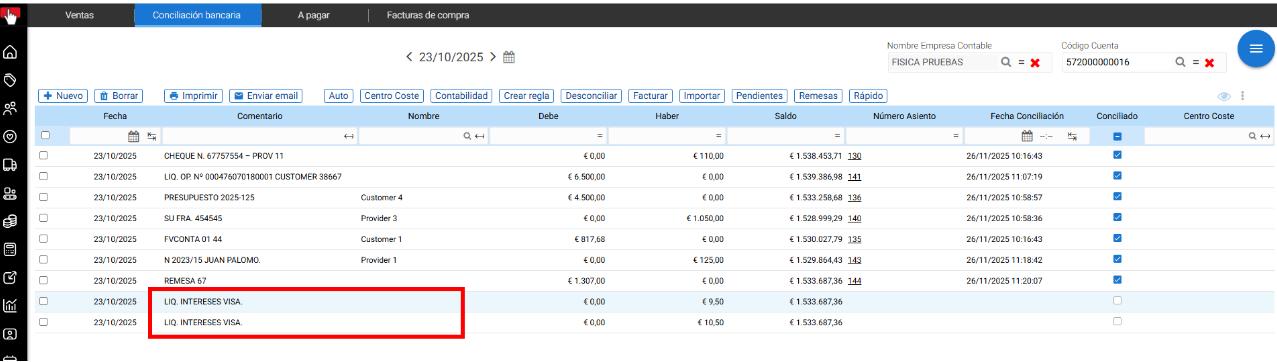The height and width of the screenshot is (362, 1277).
Task: Clear Código Cuenta with red X
Action: pos(1209,63)
